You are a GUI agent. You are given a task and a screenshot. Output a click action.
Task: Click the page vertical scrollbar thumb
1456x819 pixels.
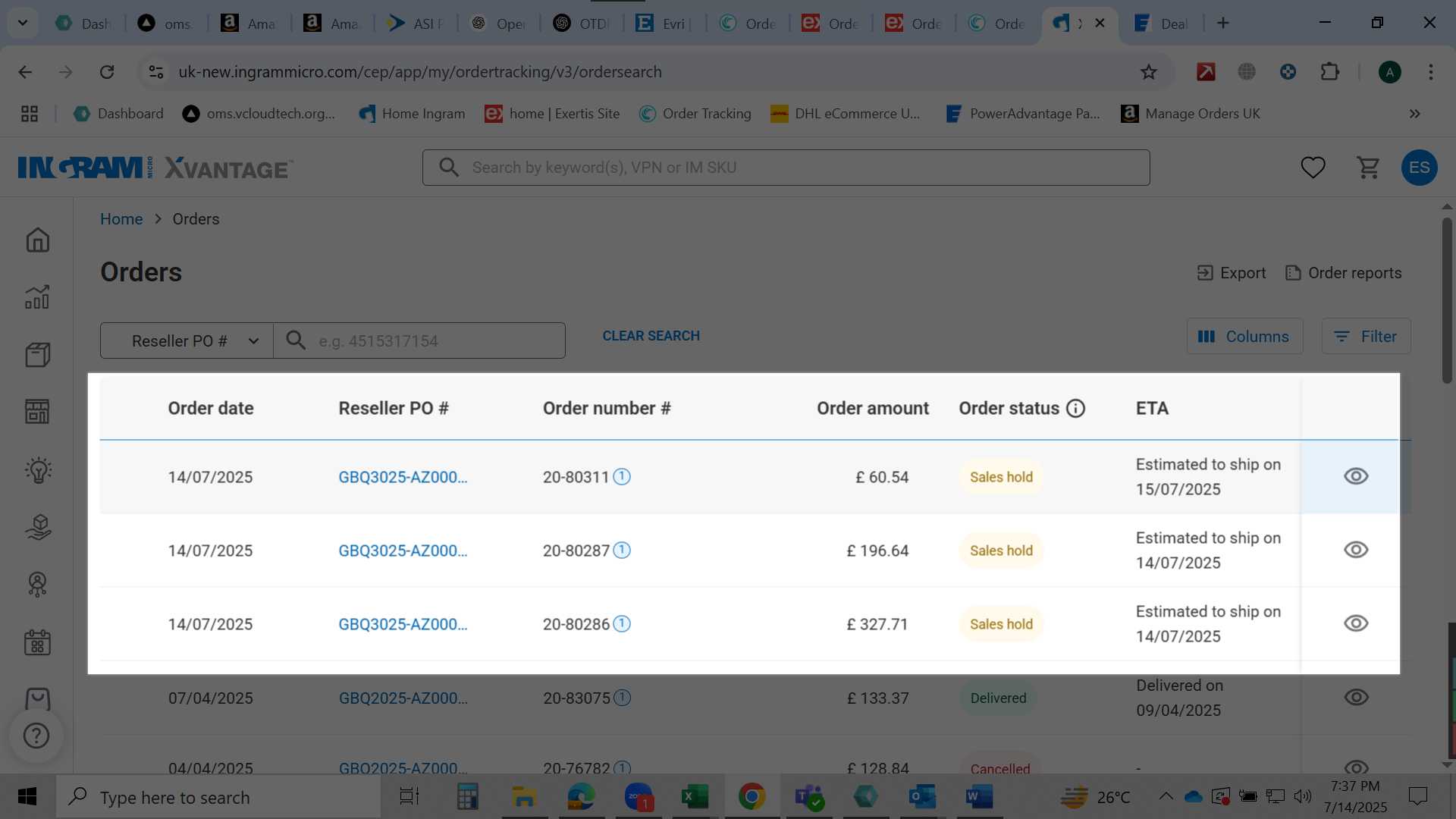(x=1447, y=300)
